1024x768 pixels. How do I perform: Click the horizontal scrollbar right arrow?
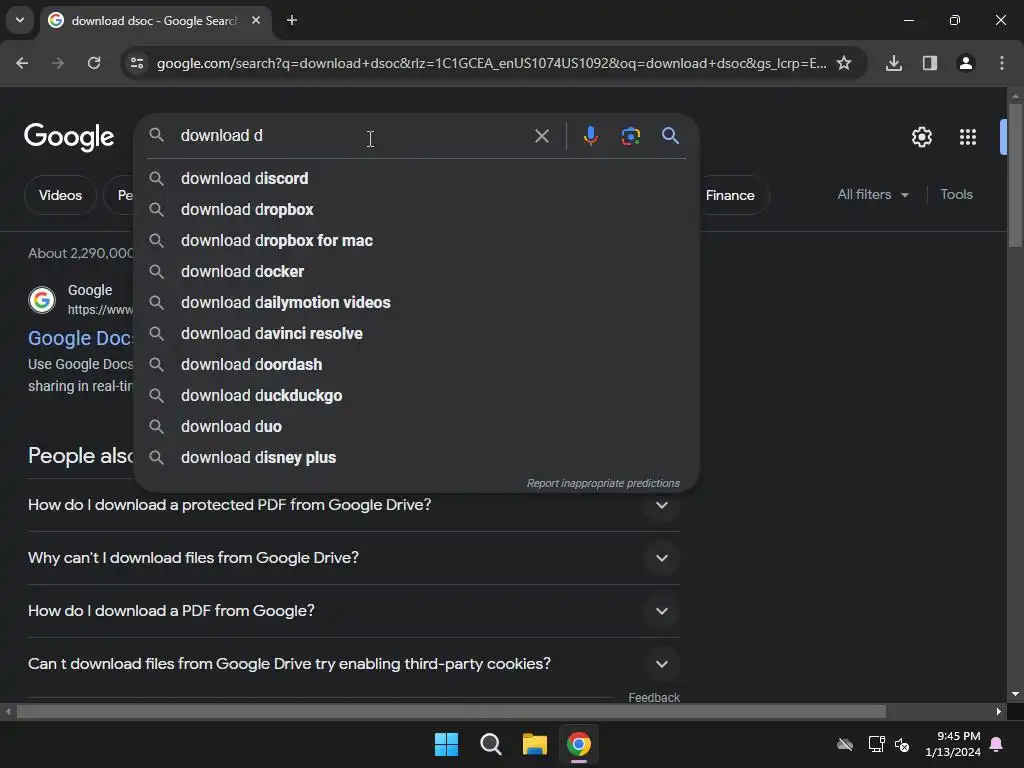[999, 711]
